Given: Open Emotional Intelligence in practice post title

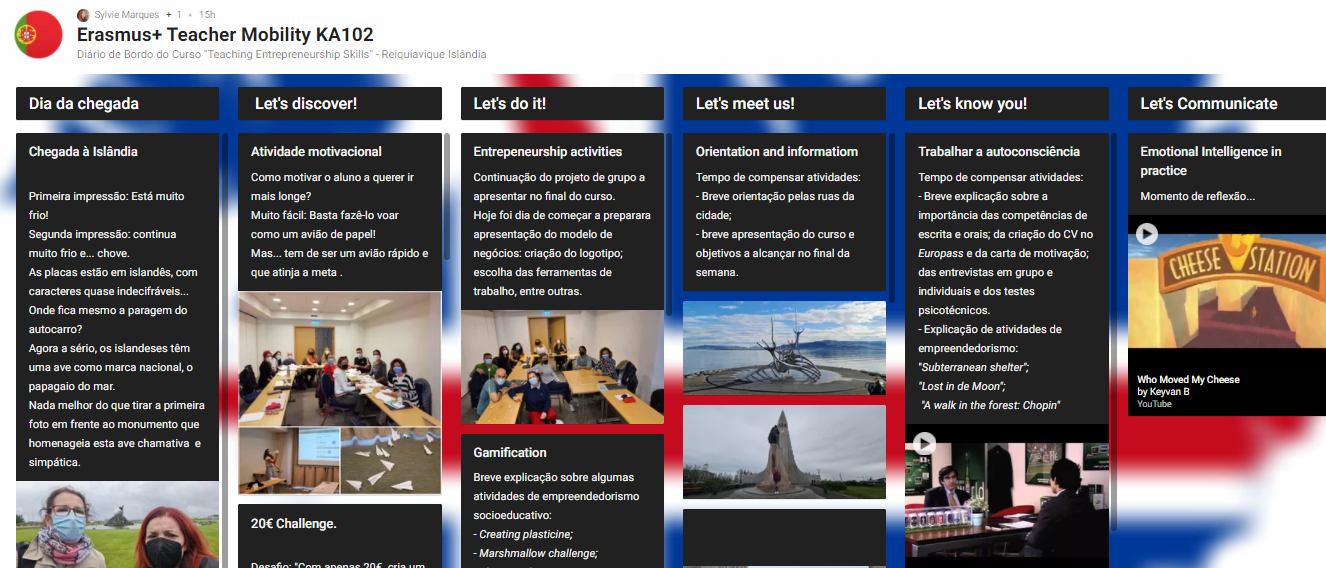Looking at the screenshot, I should click(1211, 161).
